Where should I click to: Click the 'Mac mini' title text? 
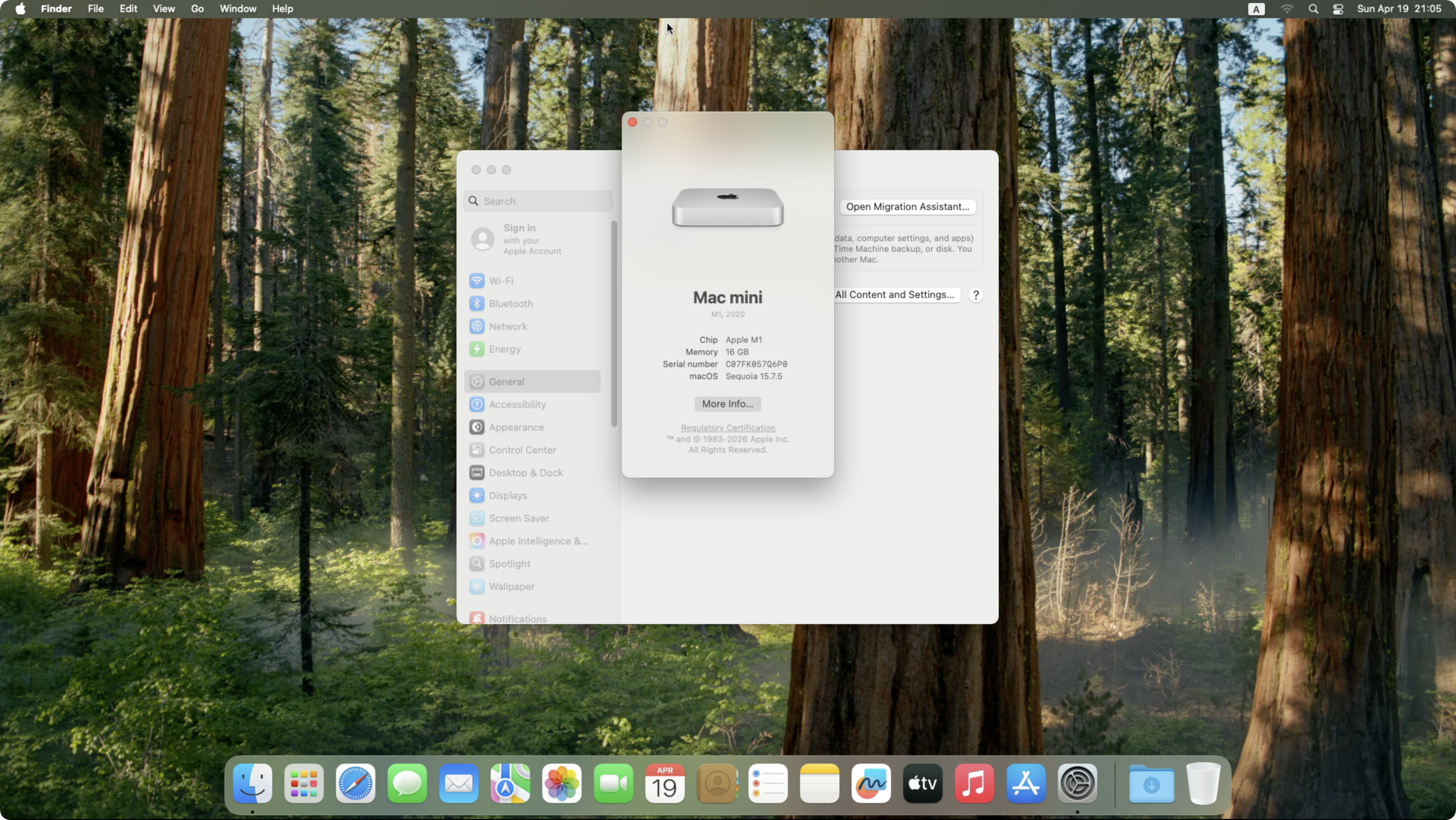(x=727, y=297)
